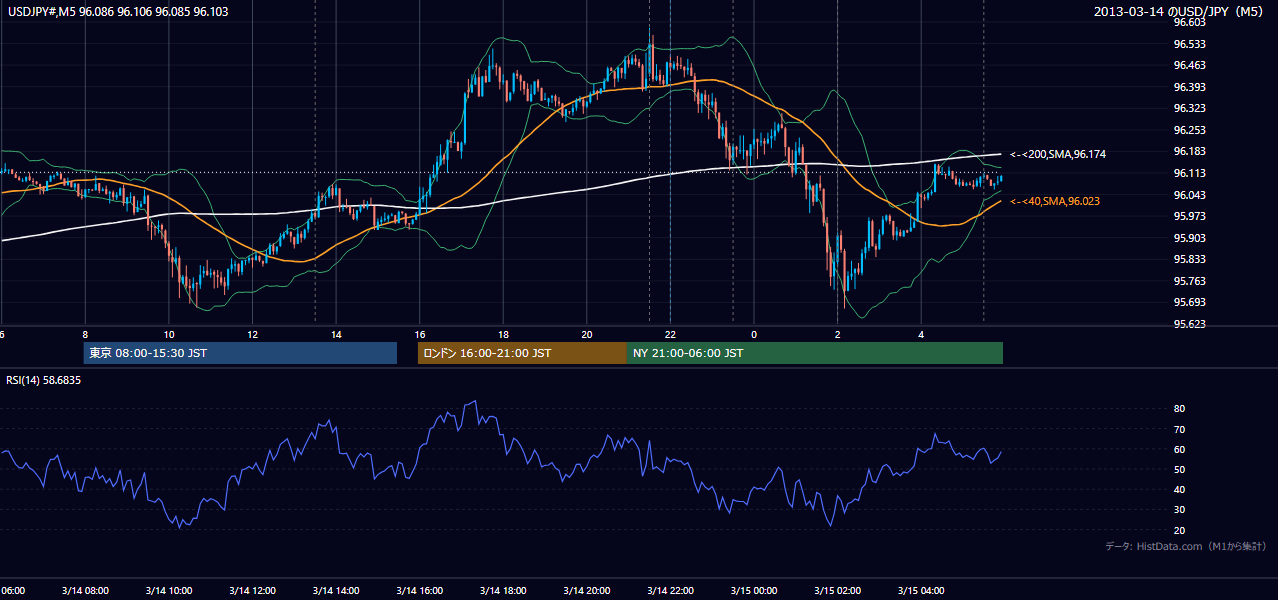Image resolution: width=1278 pixels, height=600 pixels.
Task: Click the 95.763 price axis label
Action: click(1189, 281)
